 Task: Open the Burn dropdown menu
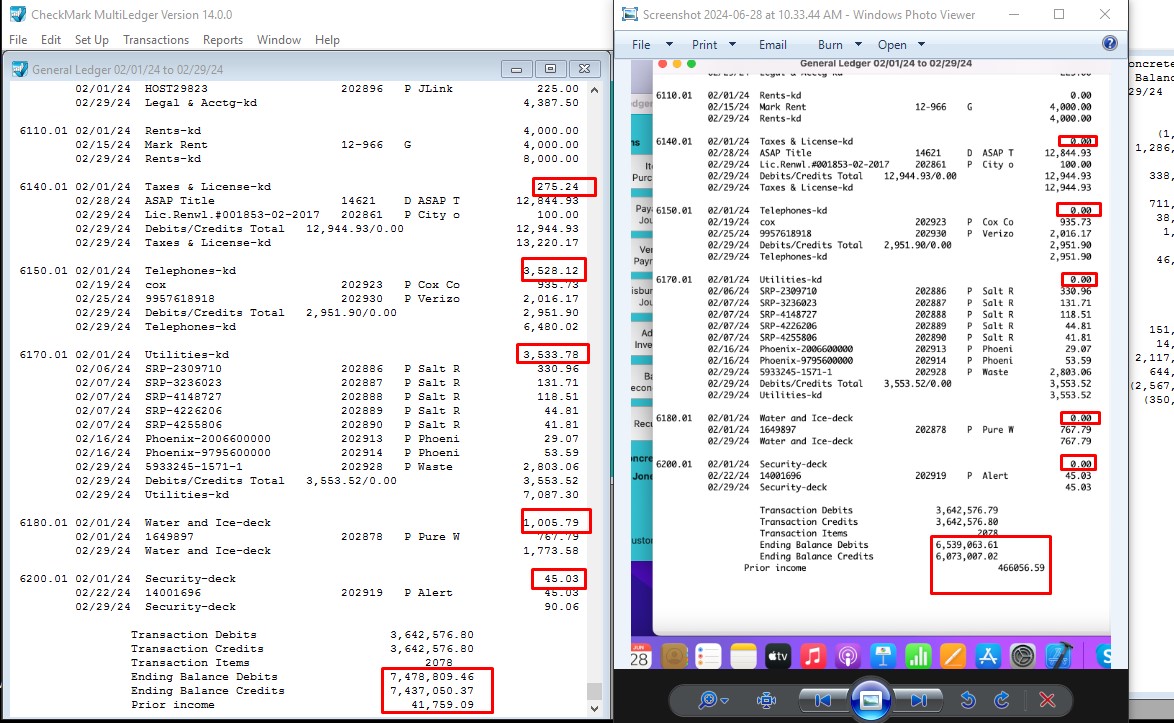click(x=838, y=45)
